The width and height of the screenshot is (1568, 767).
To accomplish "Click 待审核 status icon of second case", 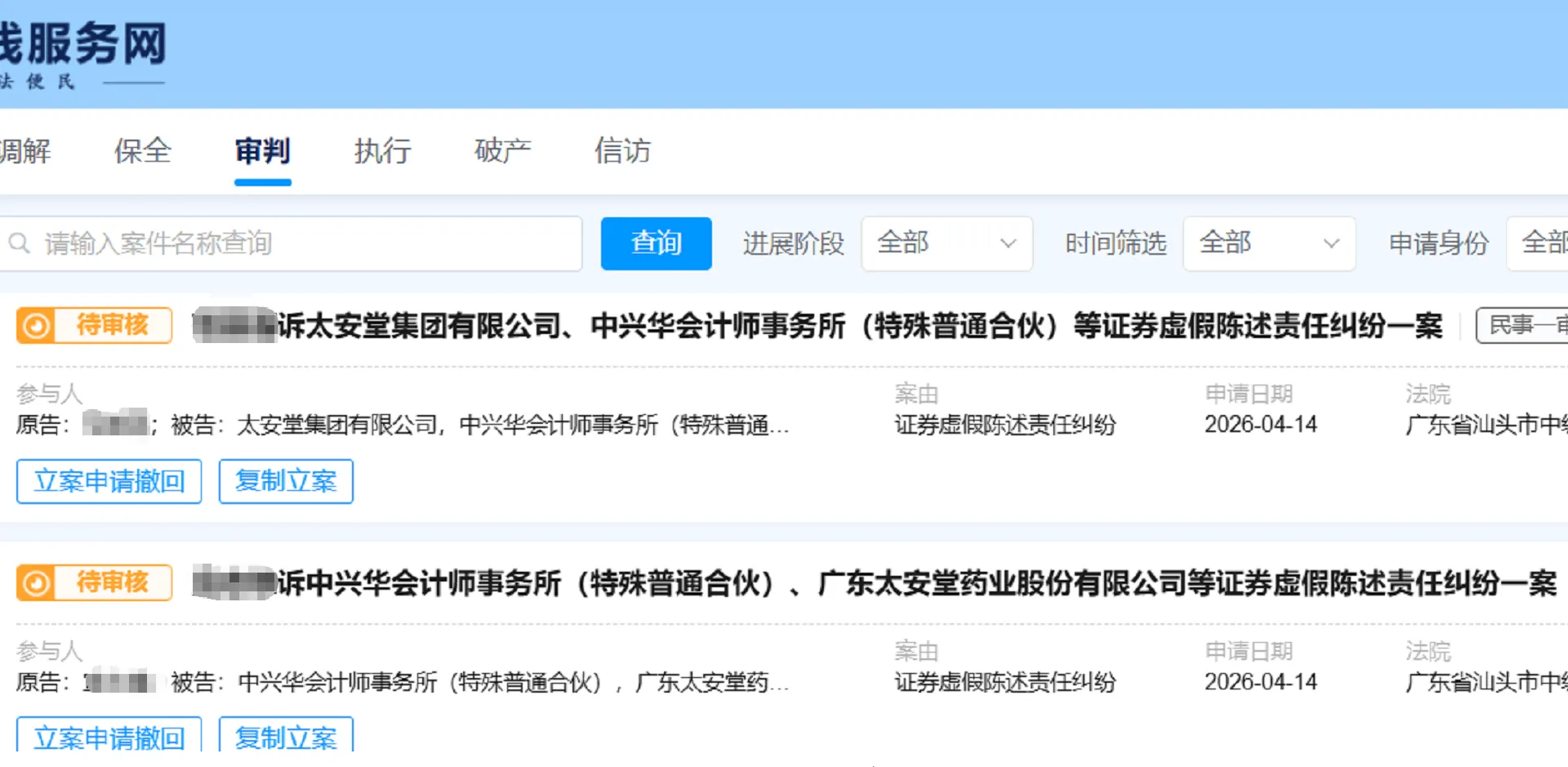I will 36,583.
